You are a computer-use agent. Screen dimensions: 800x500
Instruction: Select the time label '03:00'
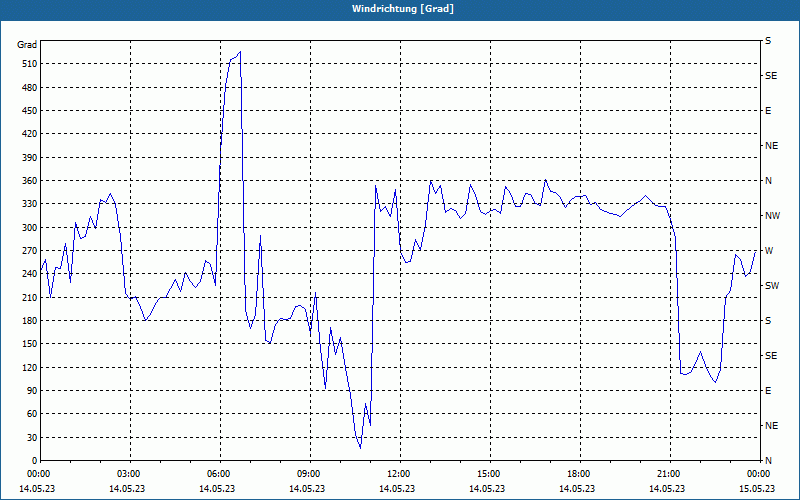127,473
